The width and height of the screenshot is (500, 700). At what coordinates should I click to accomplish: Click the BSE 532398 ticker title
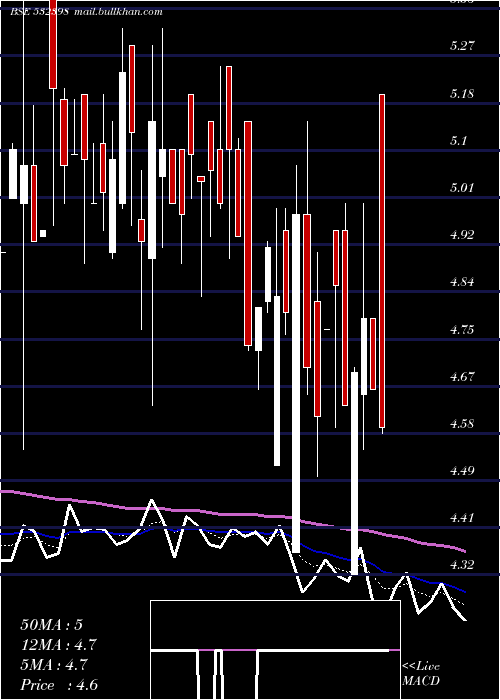click(x=39, y=12)
